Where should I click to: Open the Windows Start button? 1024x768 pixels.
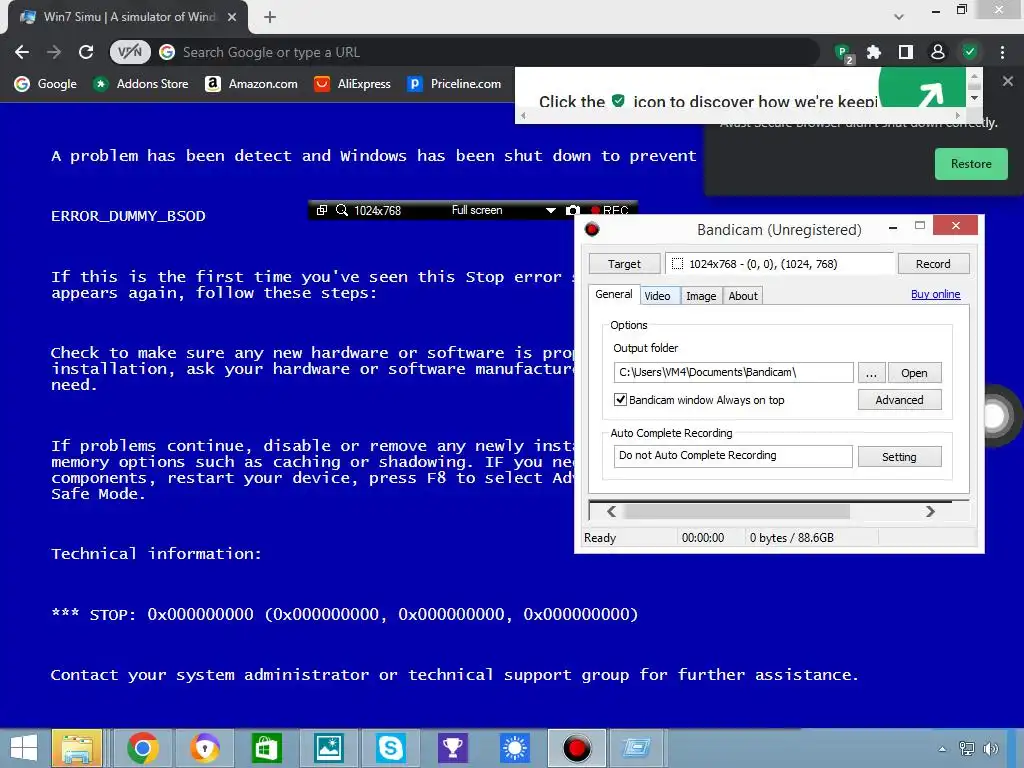(24, 748)
